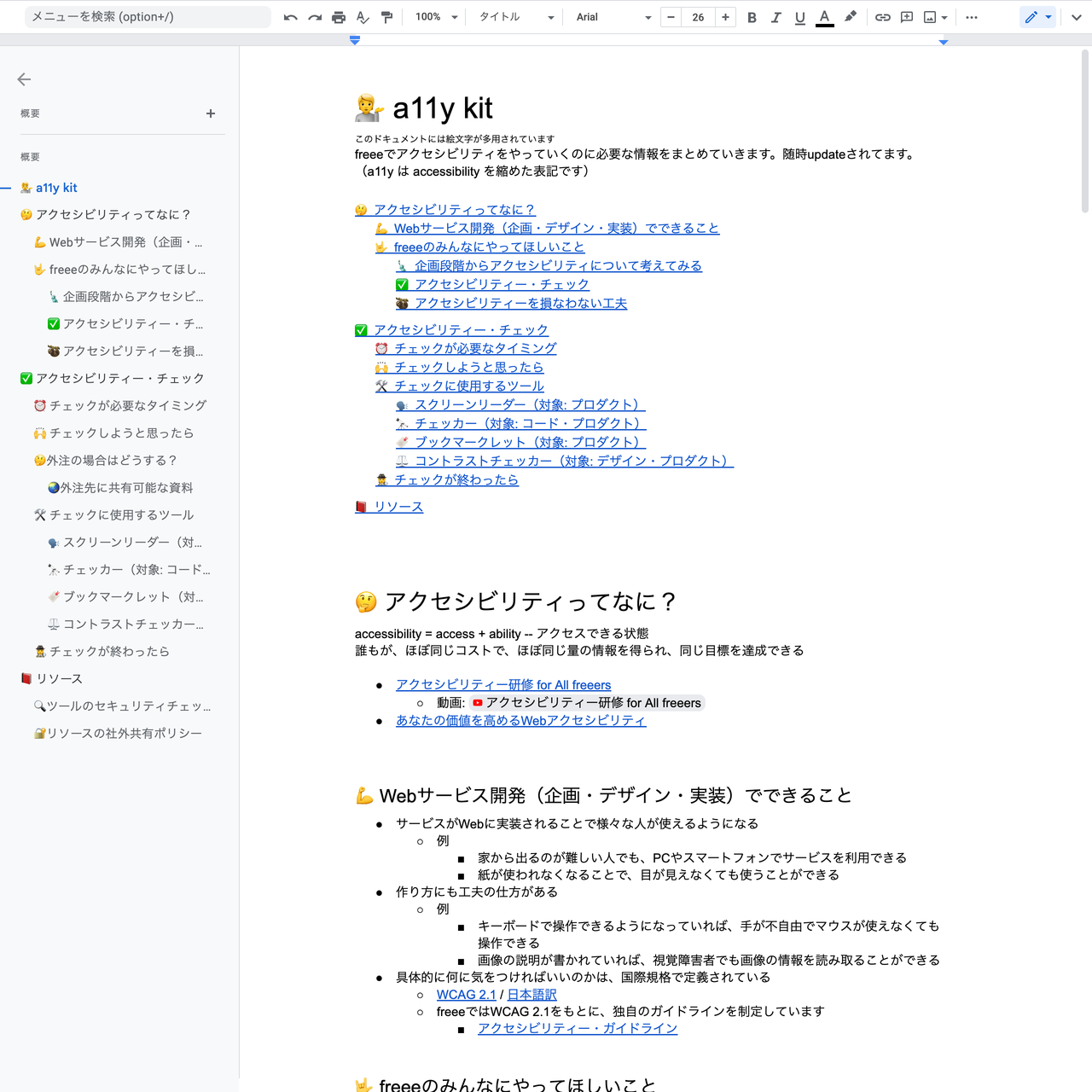Open TOC link スクリーンリーダー（対象: プロダクト）
The image size is (1092, 1092).
click(x=520, y=404)
